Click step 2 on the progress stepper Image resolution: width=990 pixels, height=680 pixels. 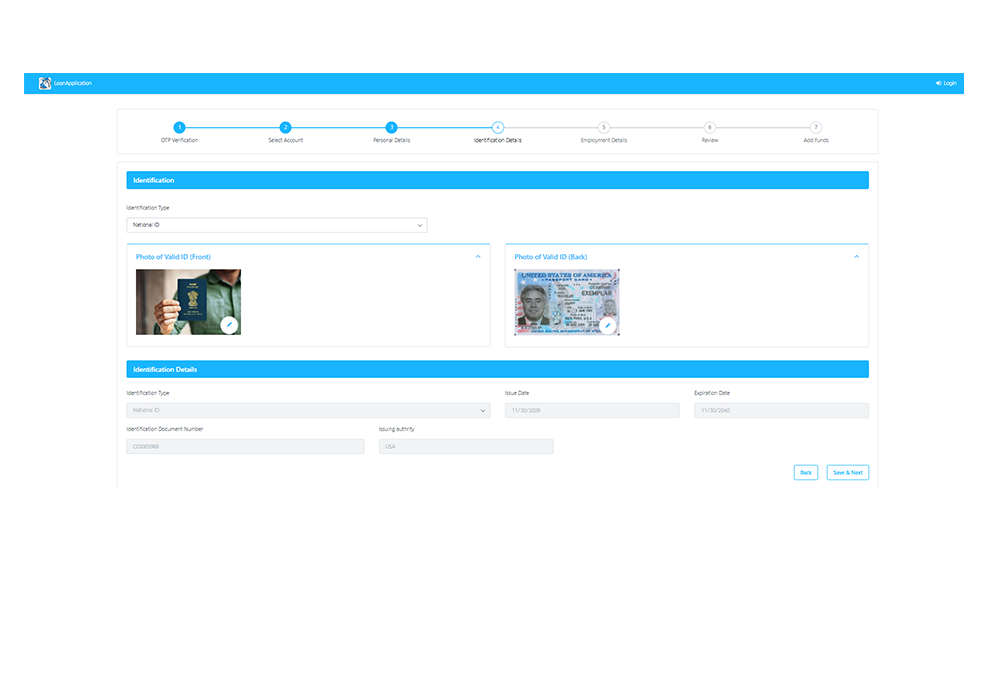pos(286,128)
